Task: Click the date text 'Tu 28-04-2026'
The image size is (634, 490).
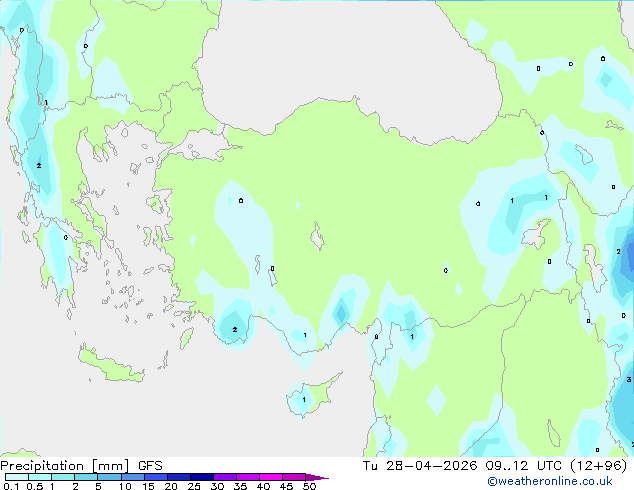Action: 420,466
